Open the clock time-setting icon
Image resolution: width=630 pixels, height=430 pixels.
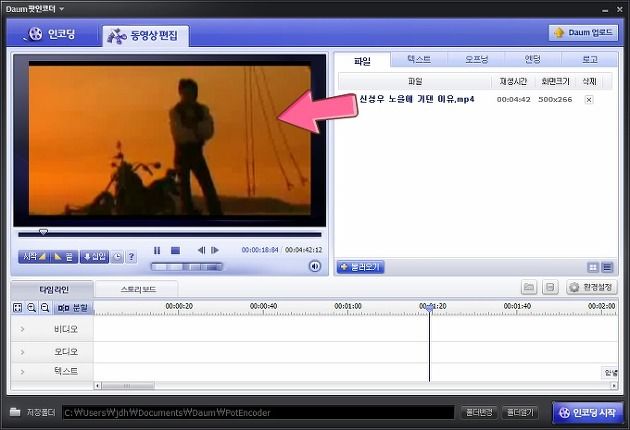[x=117, y=257]
